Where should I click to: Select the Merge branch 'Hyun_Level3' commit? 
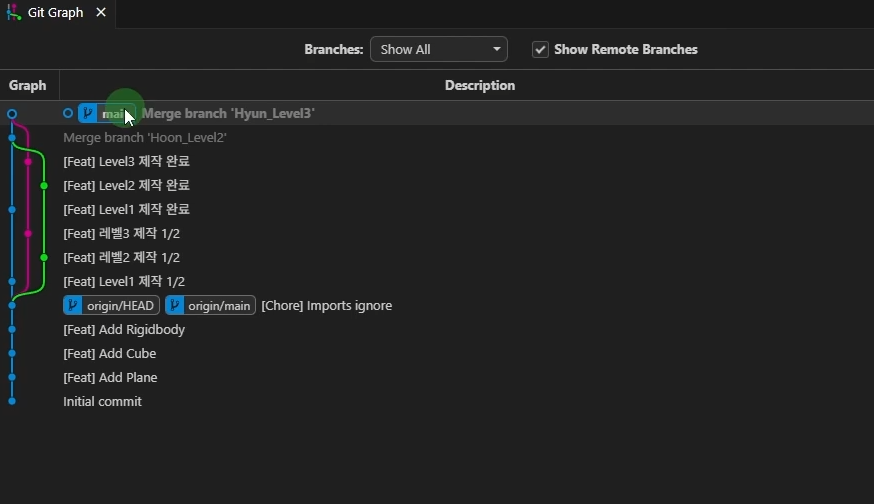228,113
